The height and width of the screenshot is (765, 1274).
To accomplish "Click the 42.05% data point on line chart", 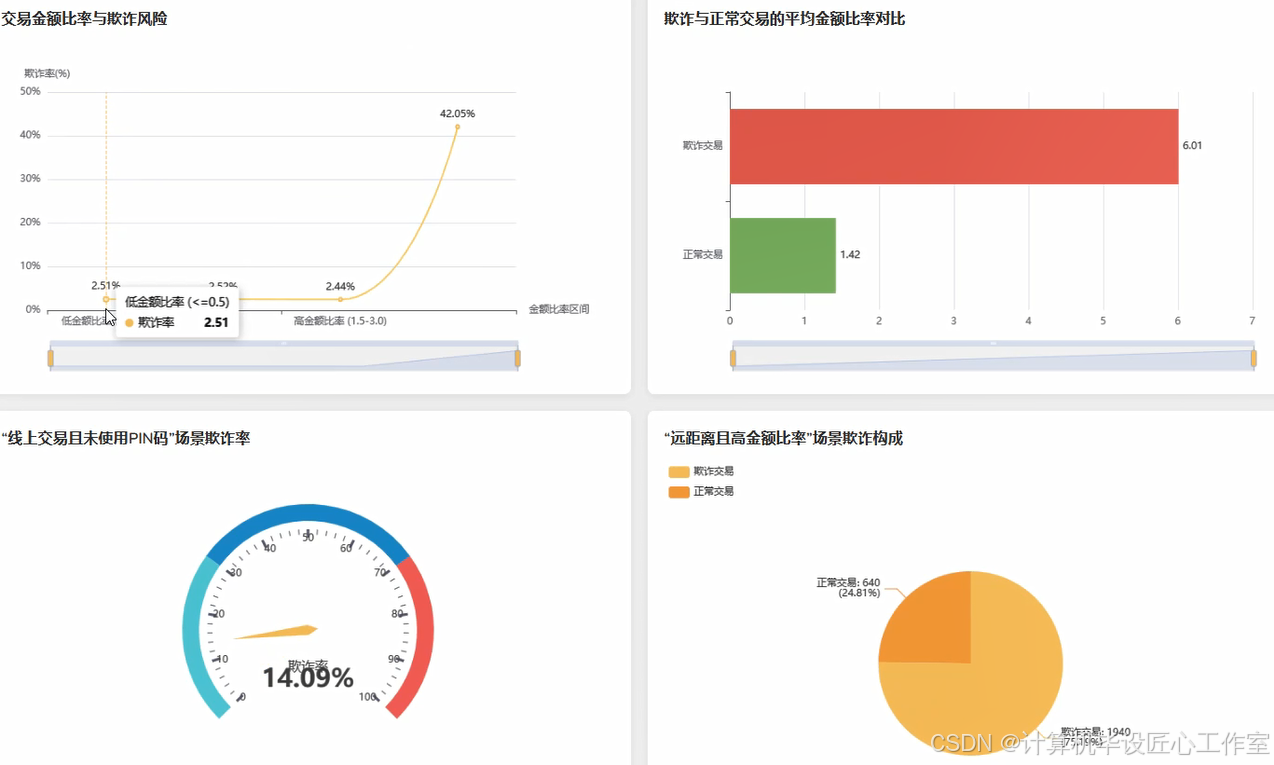I will click(458, 127).
